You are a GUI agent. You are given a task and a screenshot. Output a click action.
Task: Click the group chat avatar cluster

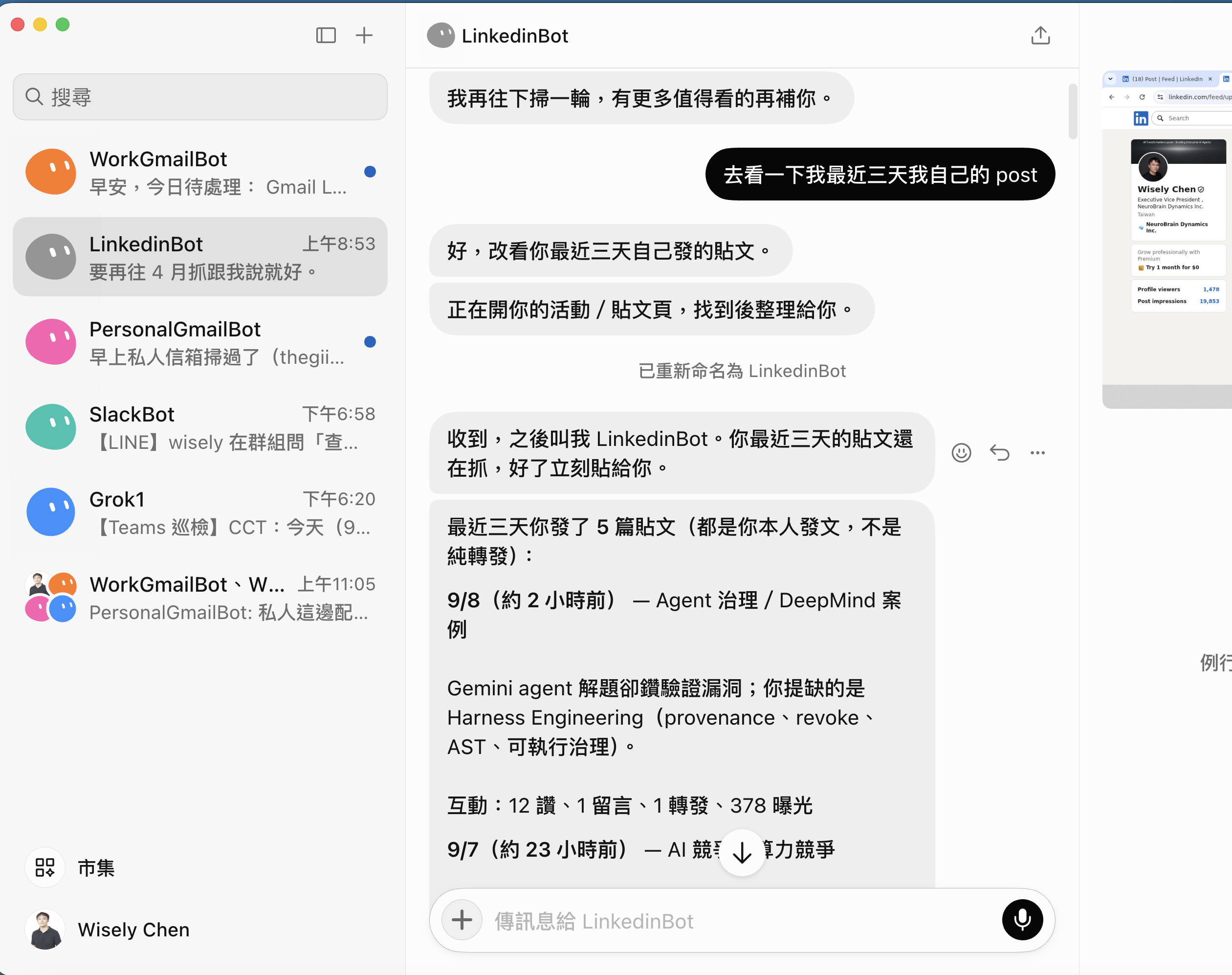click(51, 597)
